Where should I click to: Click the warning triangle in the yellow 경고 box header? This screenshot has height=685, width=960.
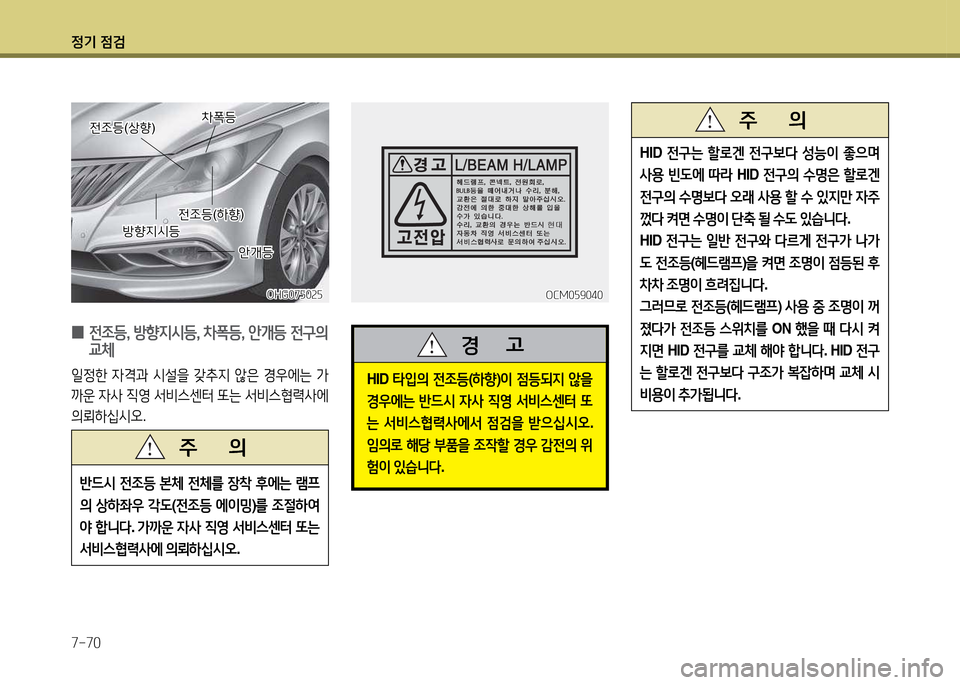click(433, 346)
